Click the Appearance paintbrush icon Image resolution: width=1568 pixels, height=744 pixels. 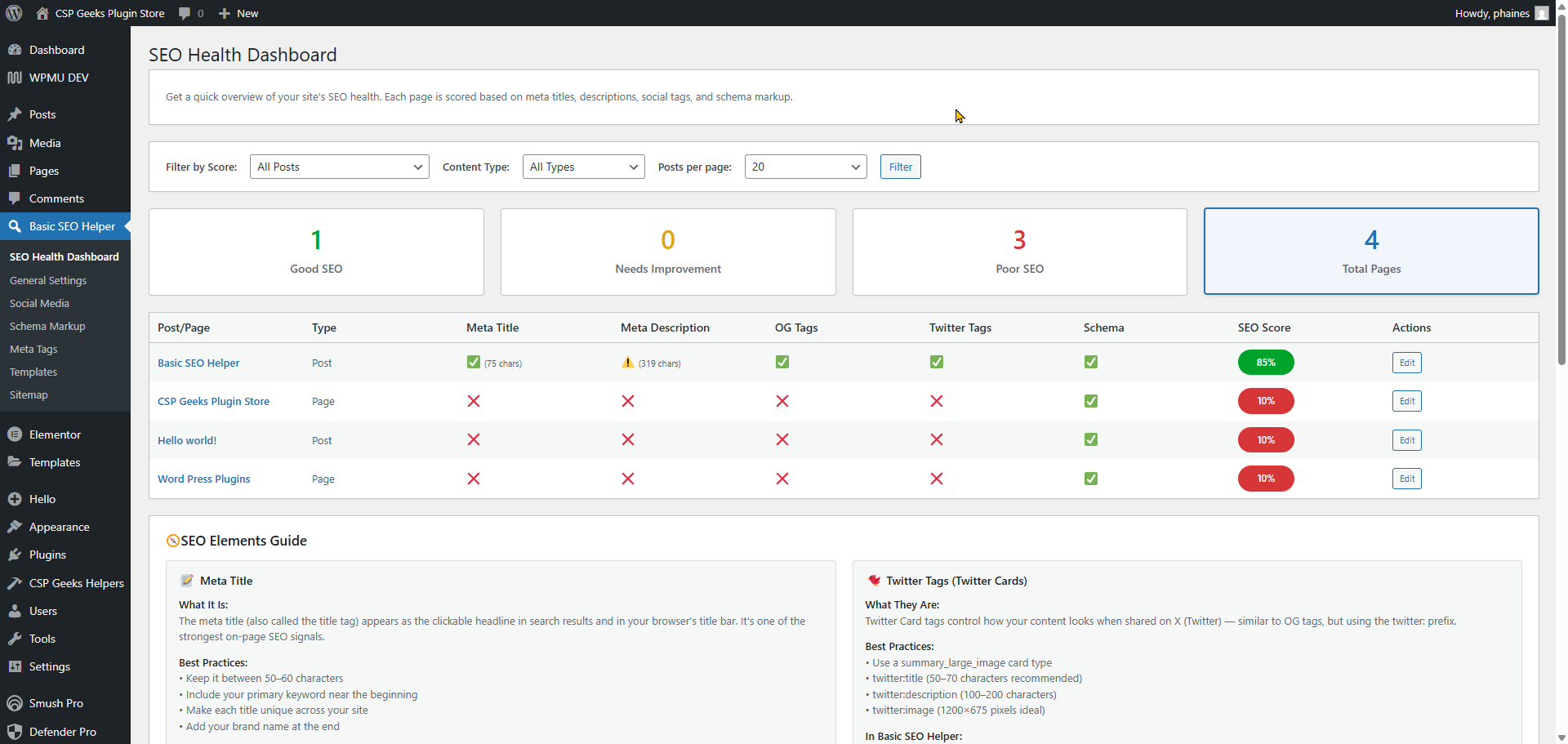click(16, 527)
